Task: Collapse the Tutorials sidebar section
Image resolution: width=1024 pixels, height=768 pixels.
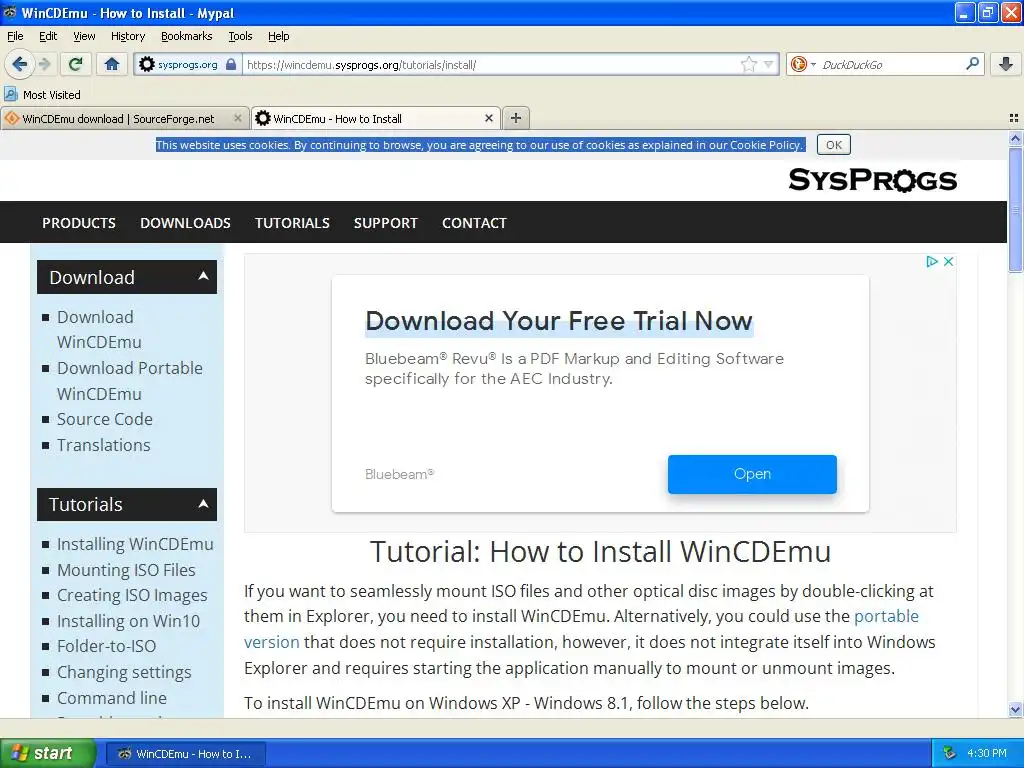Action: 203,504
